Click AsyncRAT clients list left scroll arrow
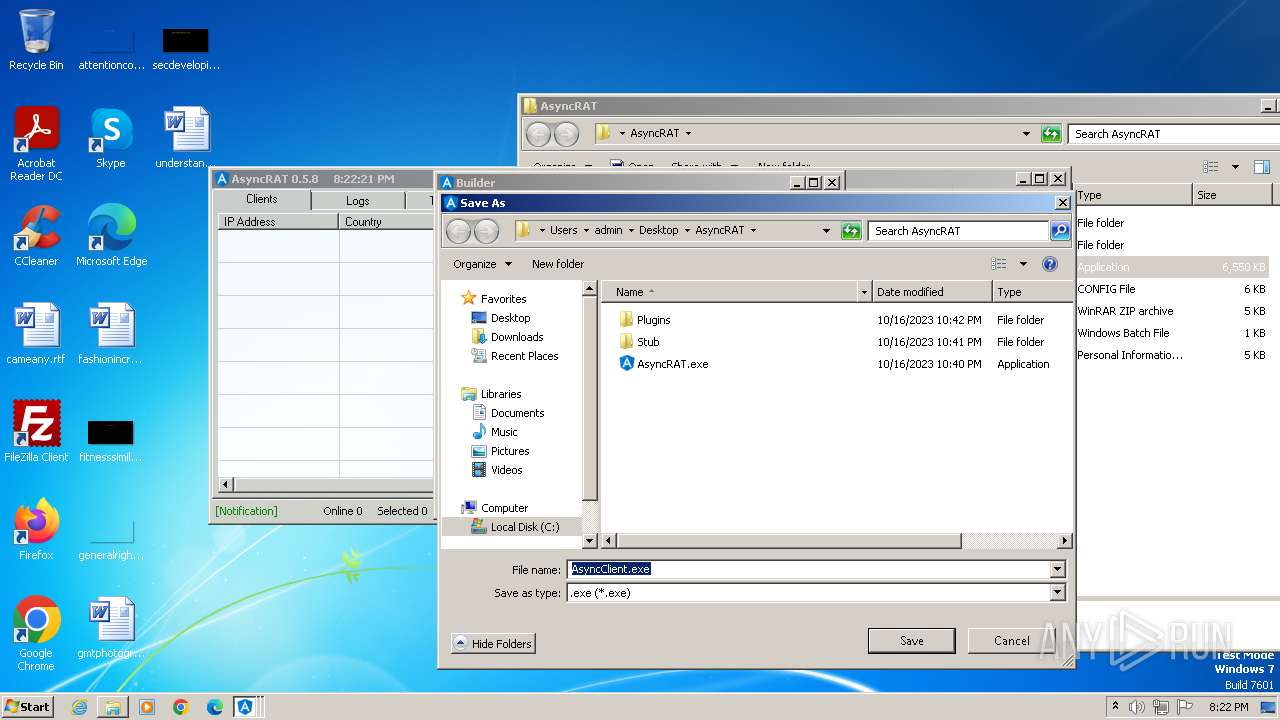Viewport: 1280px width, 720px height. tap(225, 485)
